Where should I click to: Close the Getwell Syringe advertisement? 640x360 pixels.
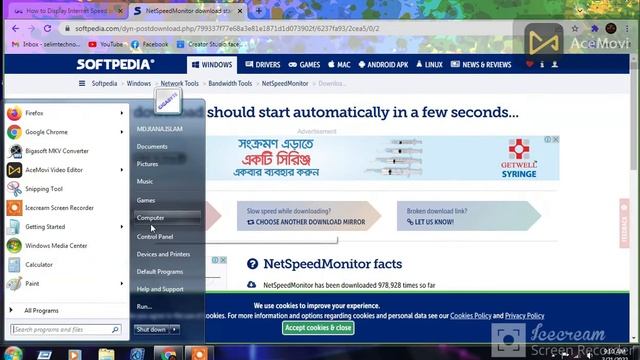(x=556, y=140)
